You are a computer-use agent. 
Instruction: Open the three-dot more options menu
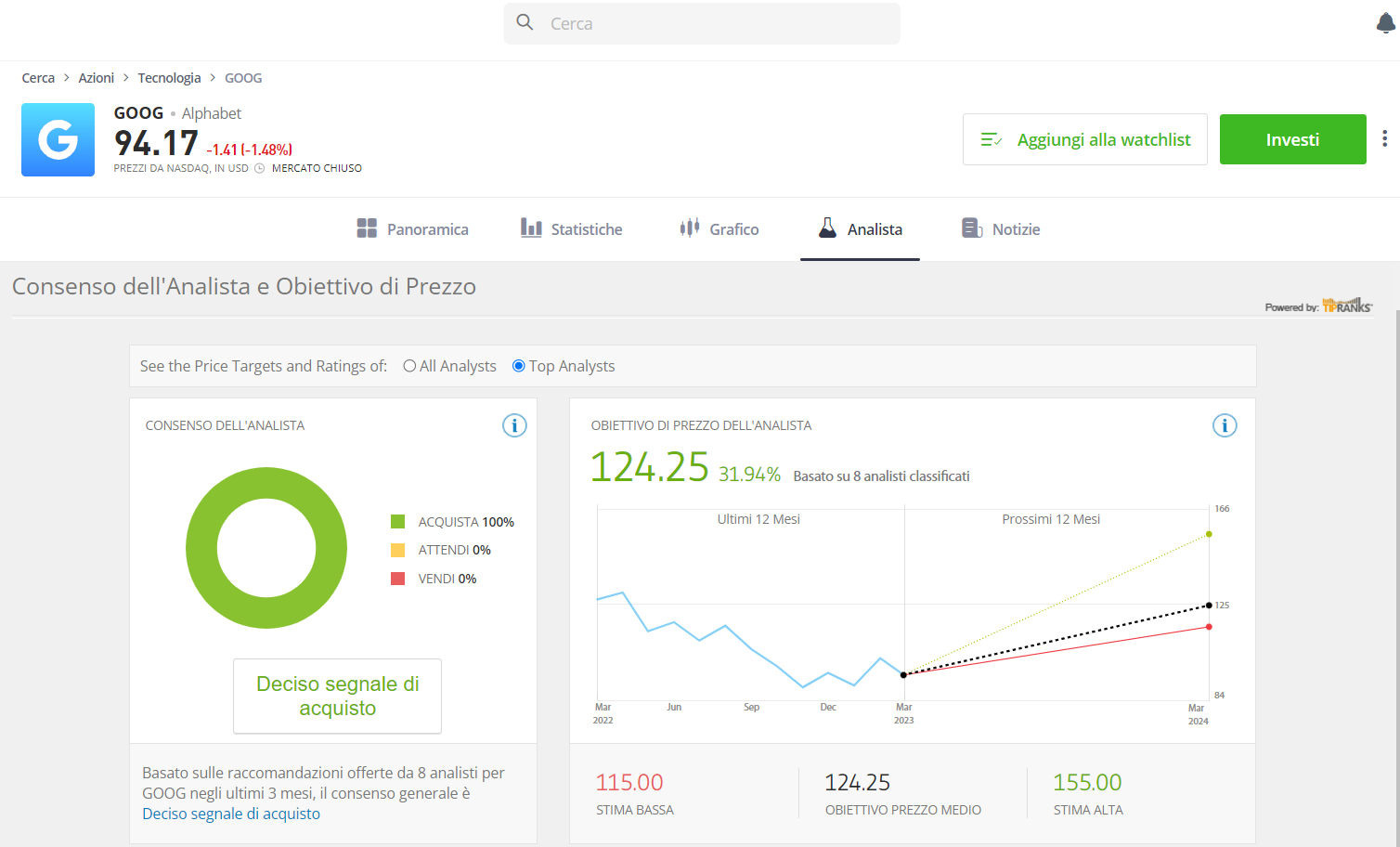(x=1384, y=138)
